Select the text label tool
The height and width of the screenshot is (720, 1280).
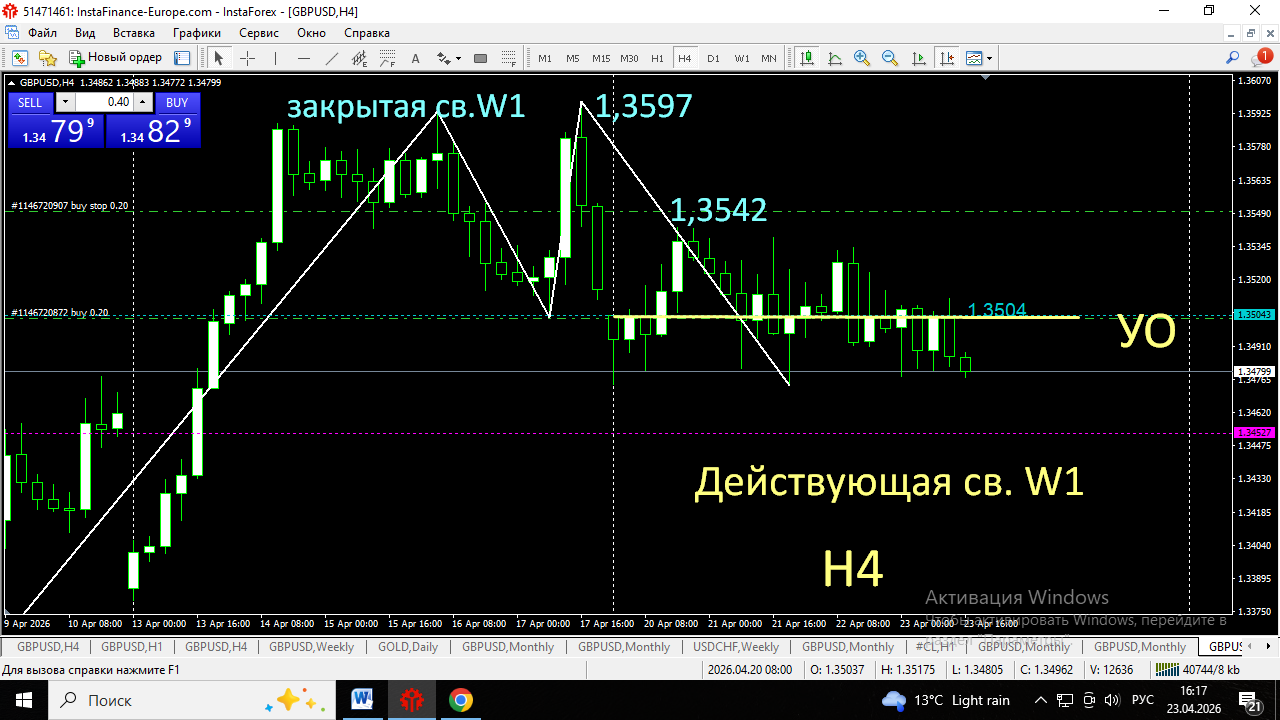tap(415, 58)
